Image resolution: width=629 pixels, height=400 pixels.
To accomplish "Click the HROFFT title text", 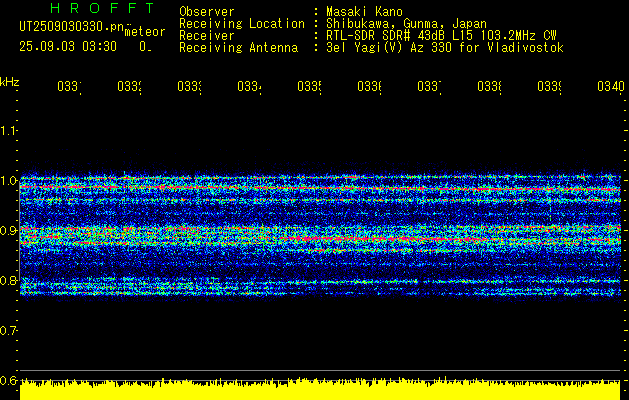I will coord(102,8).
